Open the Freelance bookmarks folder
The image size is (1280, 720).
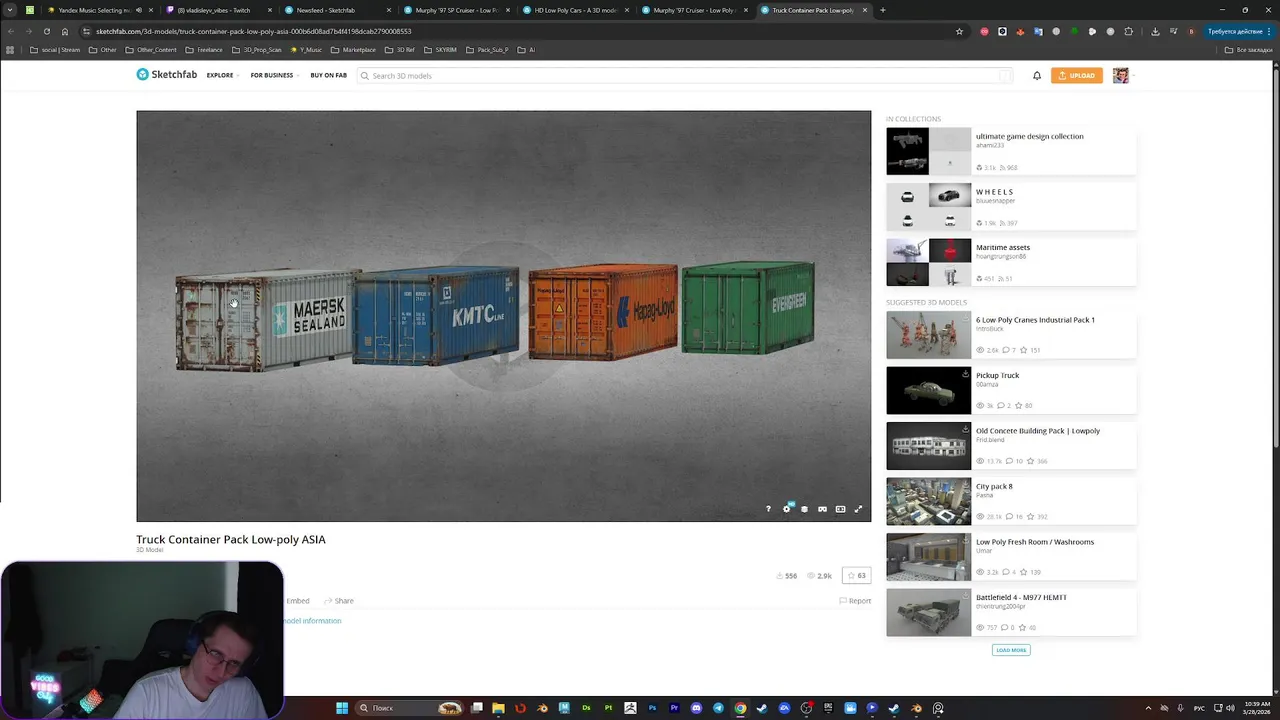204,50
